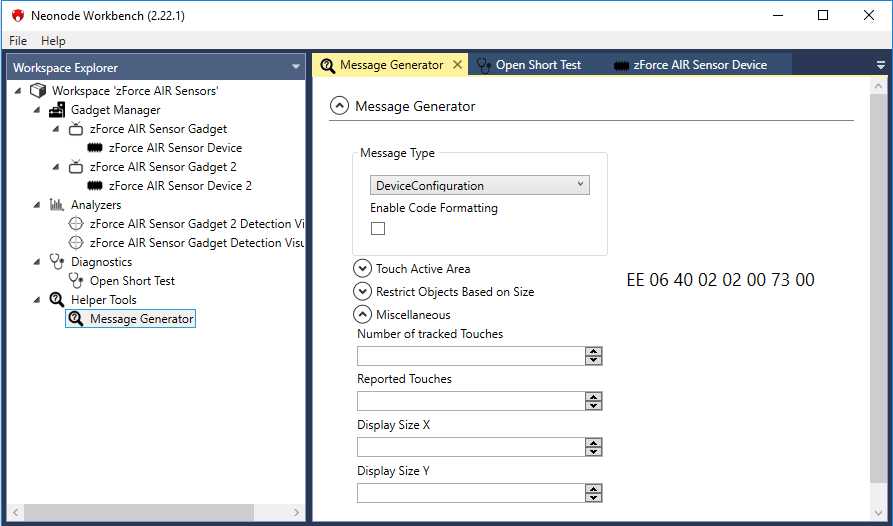
Task: Click the zForce AIR Sensor Gadget 2 icon
Action: tap(76, 167)
